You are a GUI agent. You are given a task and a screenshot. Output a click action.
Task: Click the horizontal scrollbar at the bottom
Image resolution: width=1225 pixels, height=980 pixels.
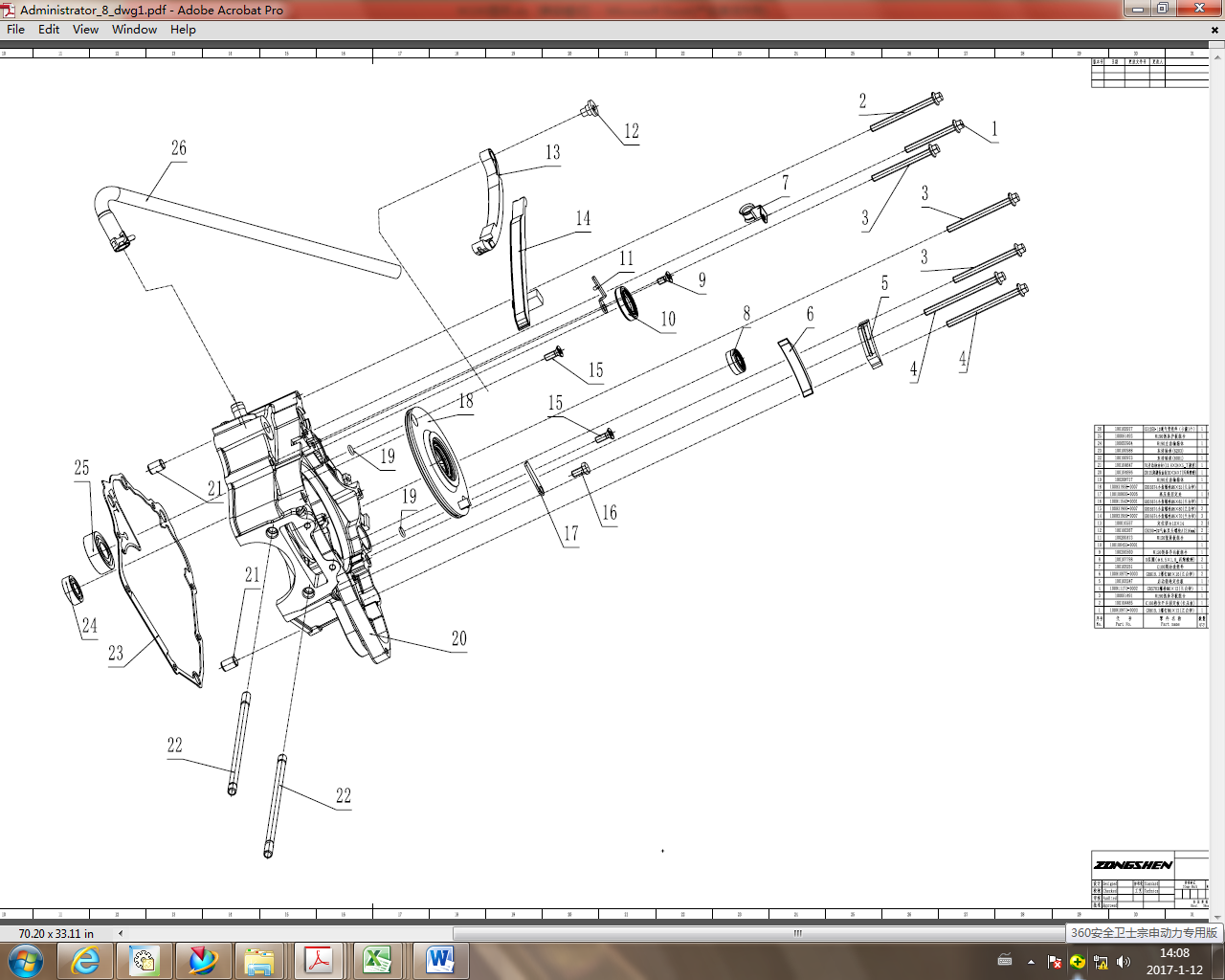click(x=794, y=930)
